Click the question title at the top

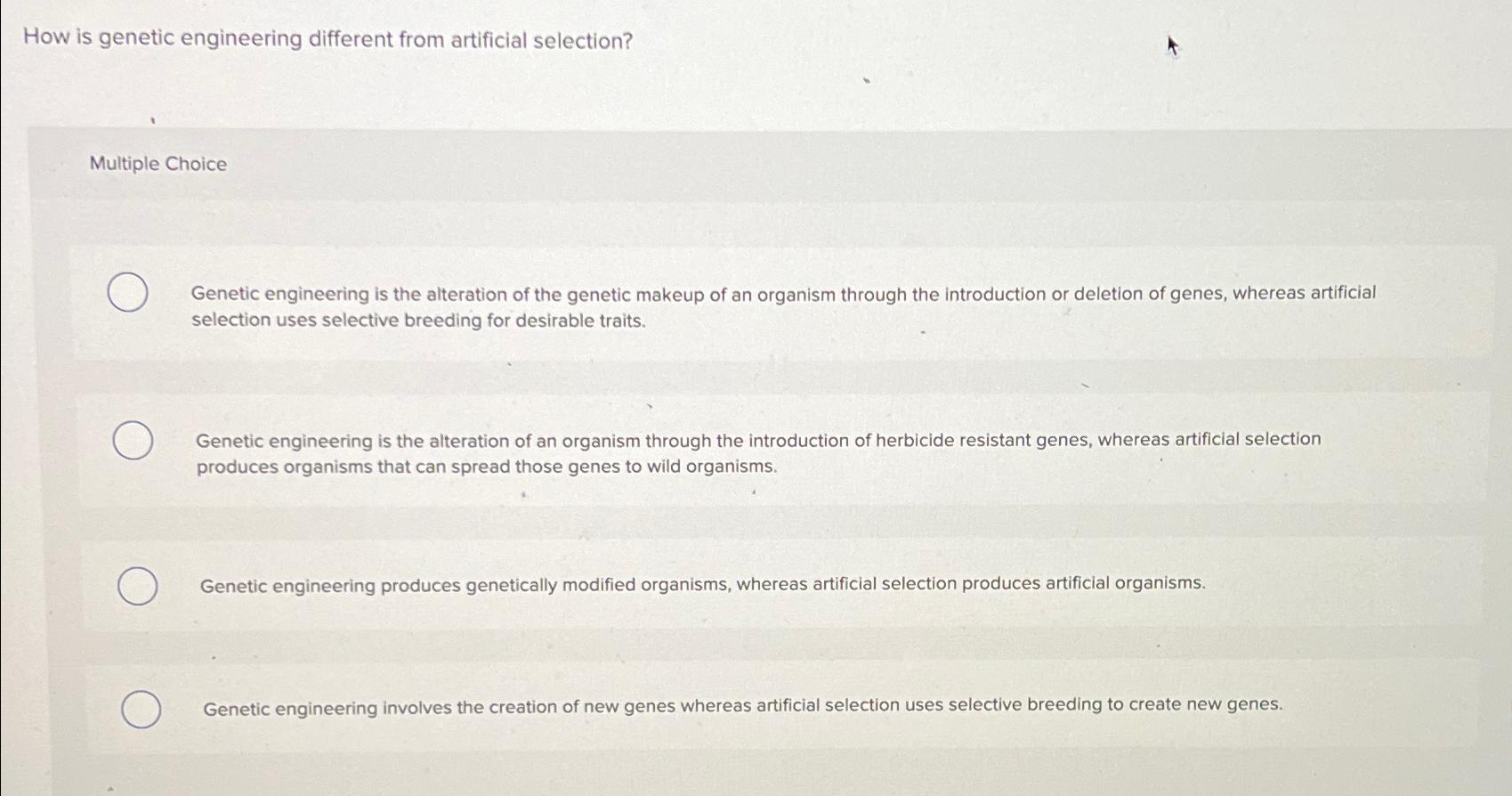(x=326, y=40)
